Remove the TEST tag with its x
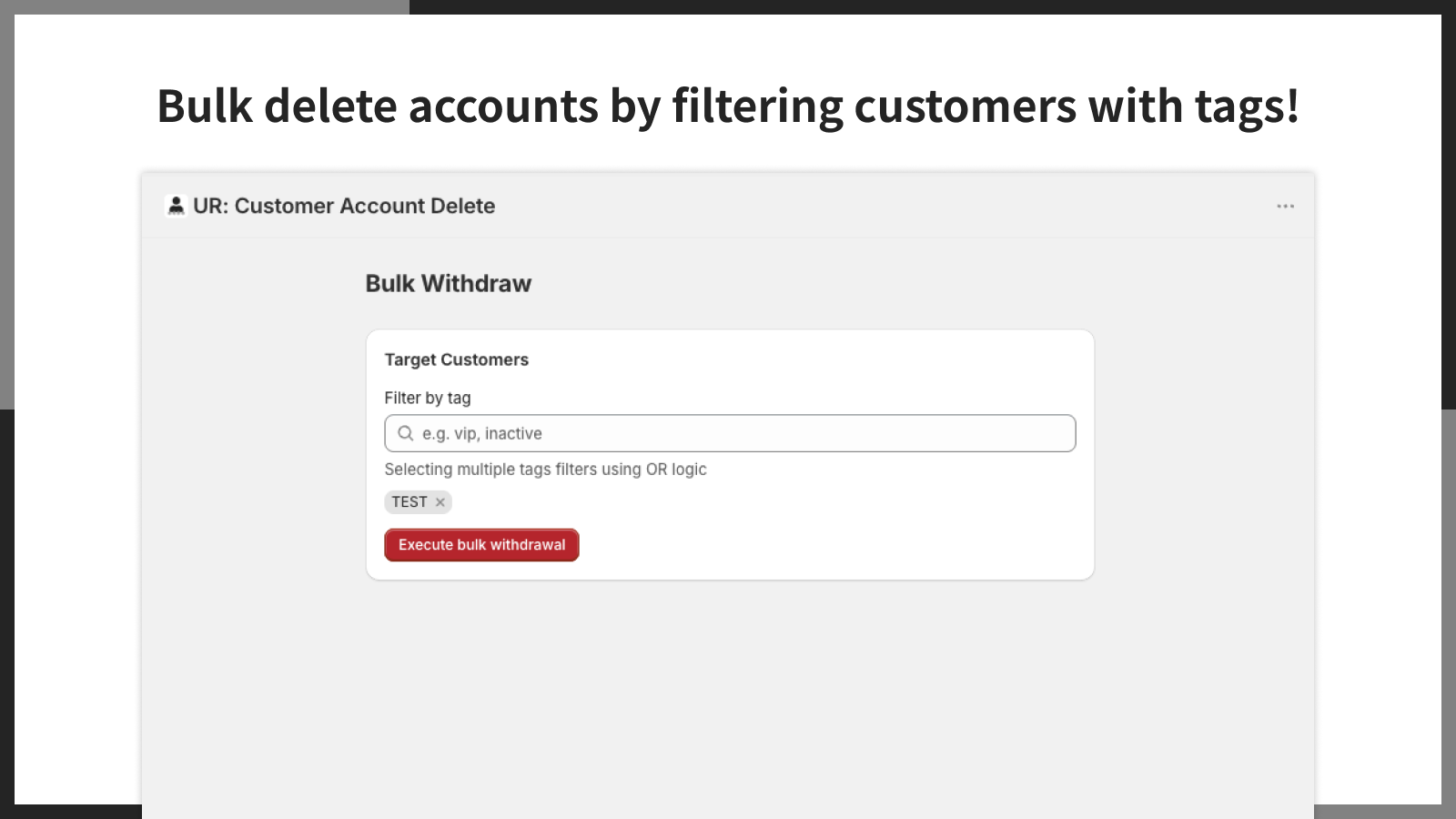The width and height of the screenshot is (1456, 819). click(440, 502)
